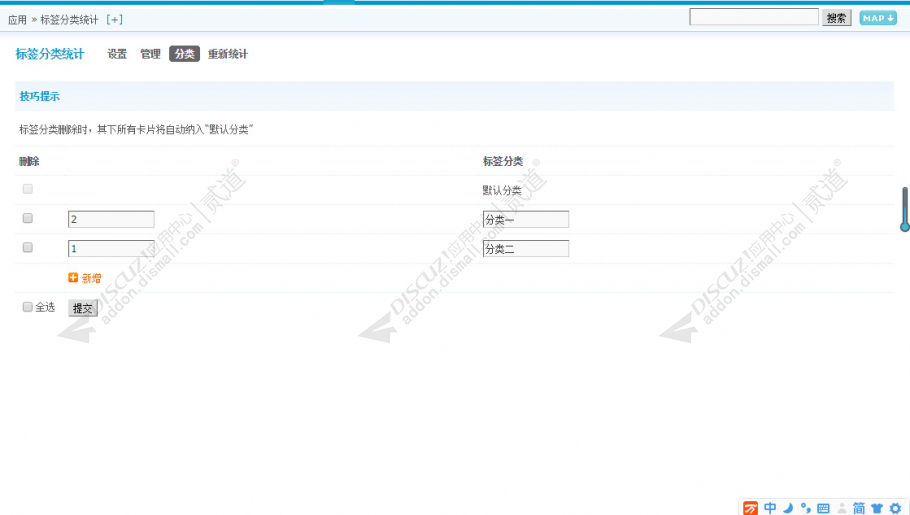Open the 重新统计 tab
Image resolution: width=910 pixels, height=515 pixels.
point(228,54)
